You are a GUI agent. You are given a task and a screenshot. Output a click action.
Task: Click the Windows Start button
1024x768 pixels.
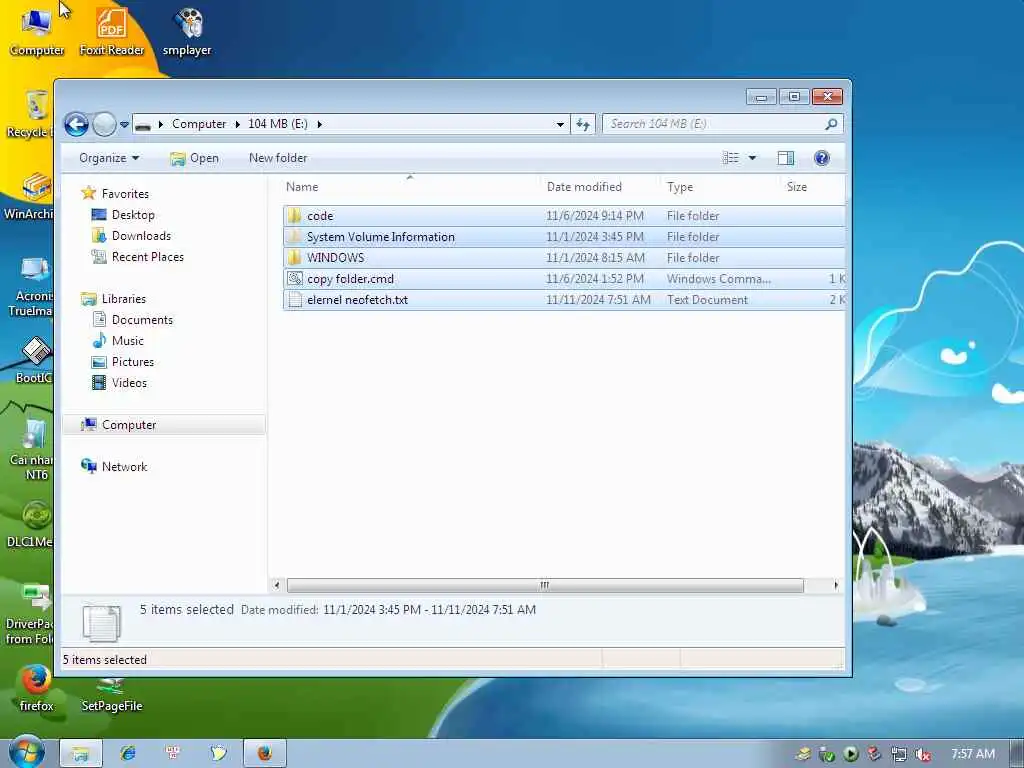point(26,752)
